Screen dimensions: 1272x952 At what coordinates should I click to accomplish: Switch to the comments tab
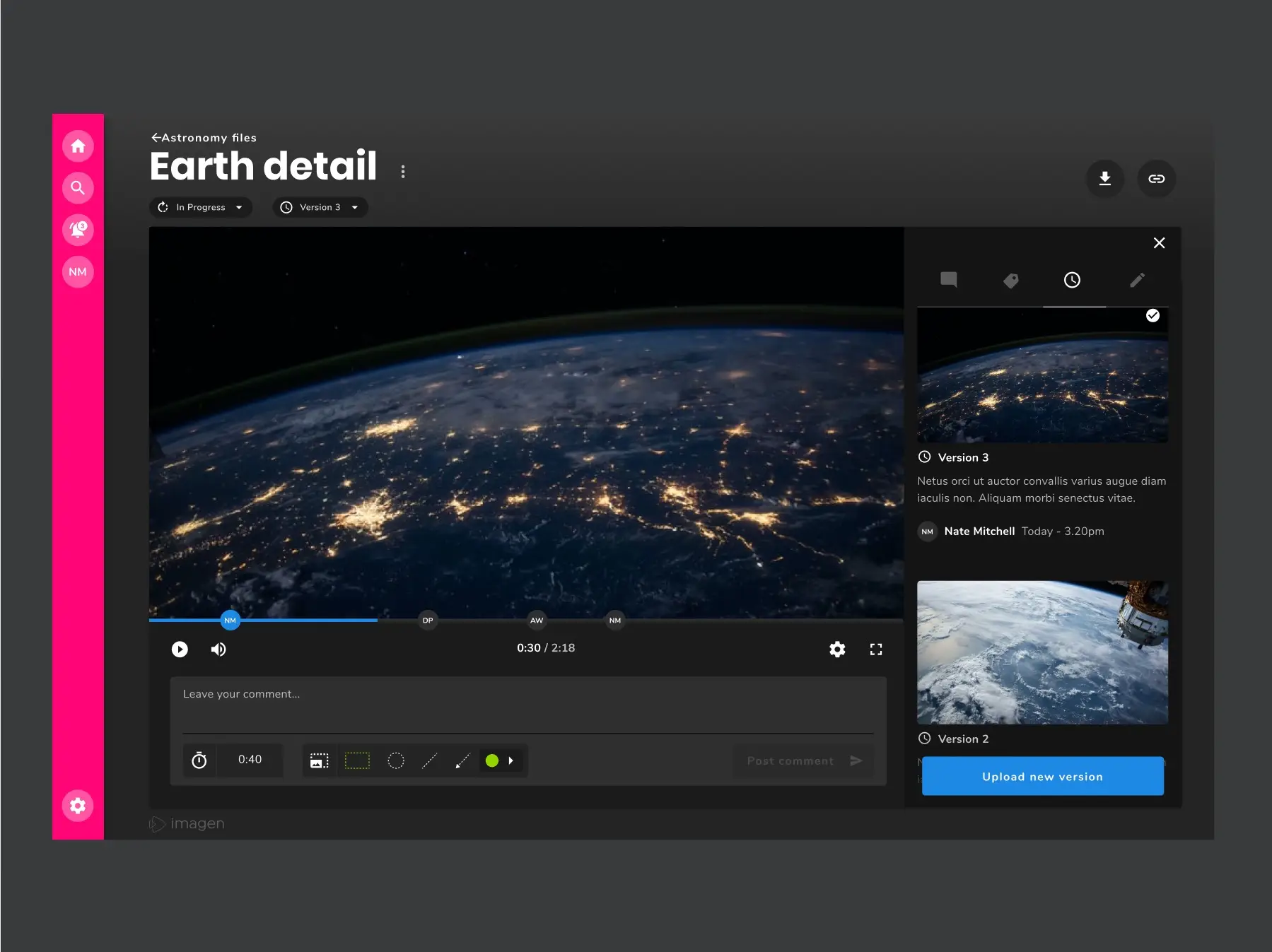tap(949, 280)
